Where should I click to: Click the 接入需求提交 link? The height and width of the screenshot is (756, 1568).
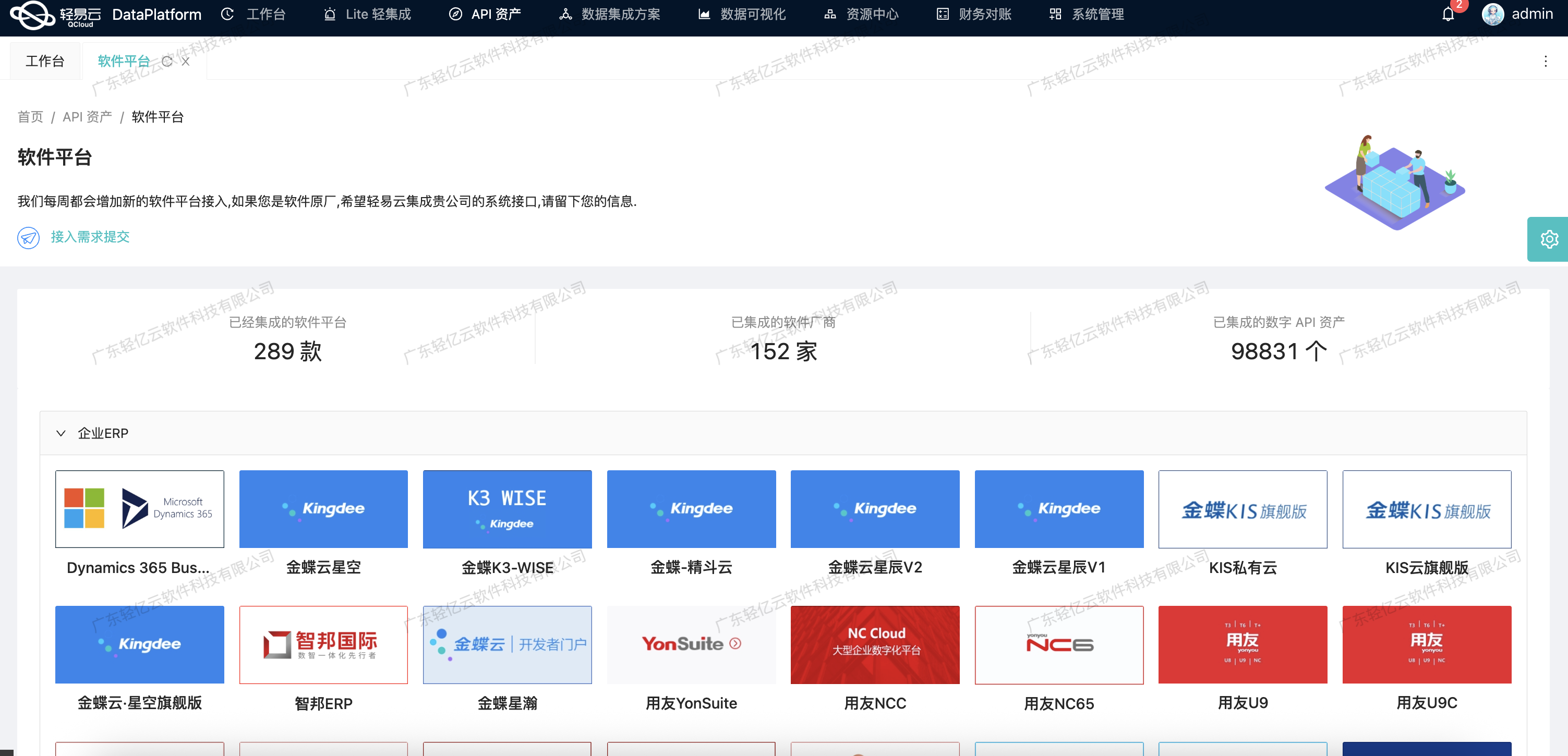90,237
